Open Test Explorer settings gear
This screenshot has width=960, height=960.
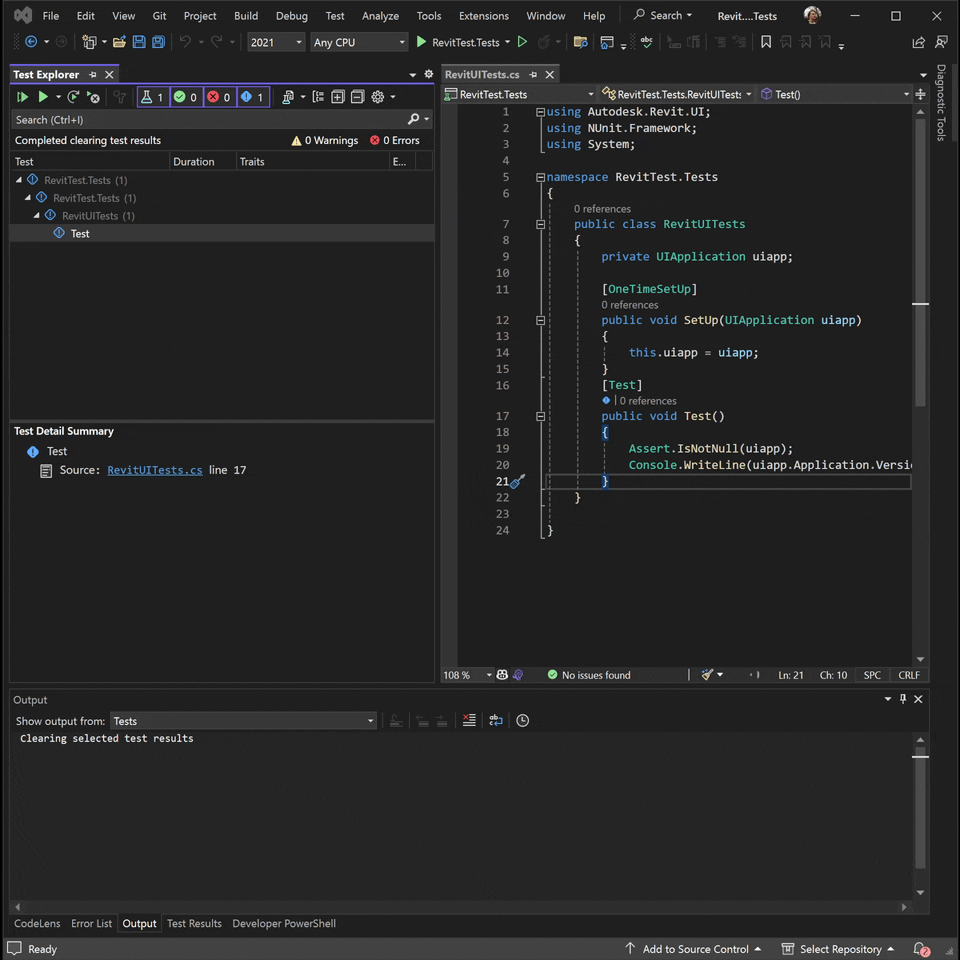[378, 97]
